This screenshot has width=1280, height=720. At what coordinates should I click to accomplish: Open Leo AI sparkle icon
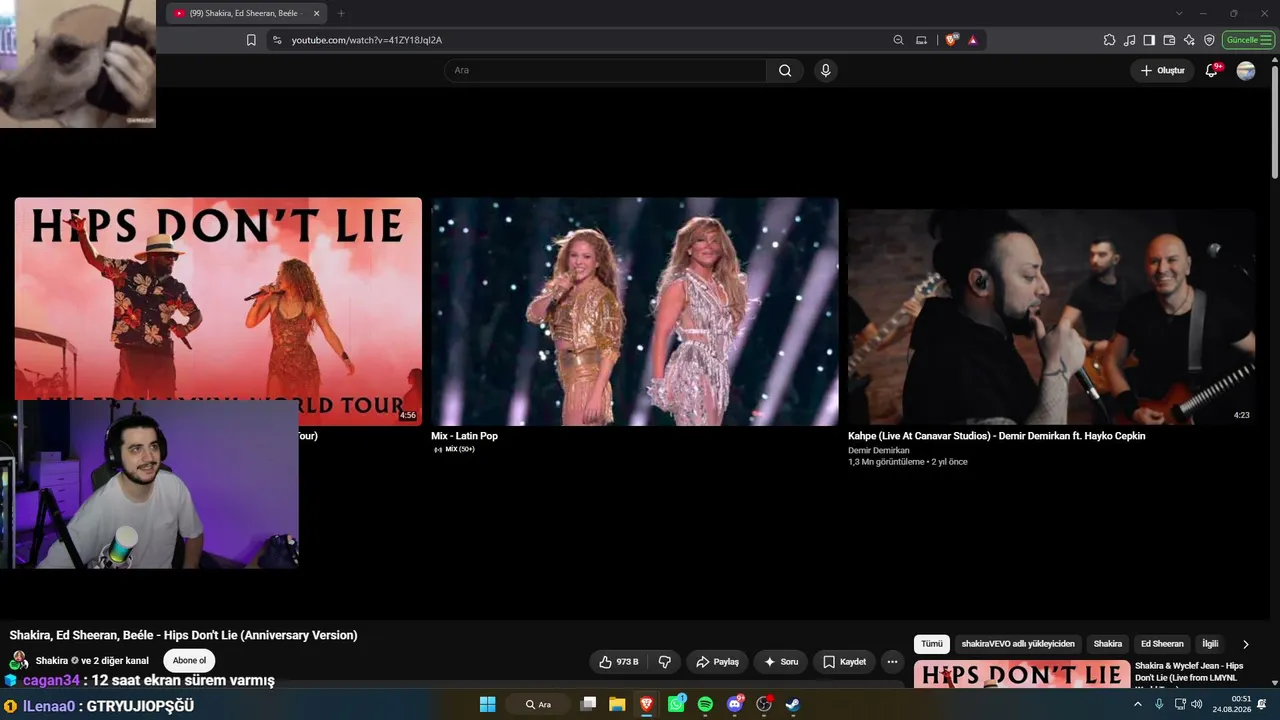[x=1189, y=40]
